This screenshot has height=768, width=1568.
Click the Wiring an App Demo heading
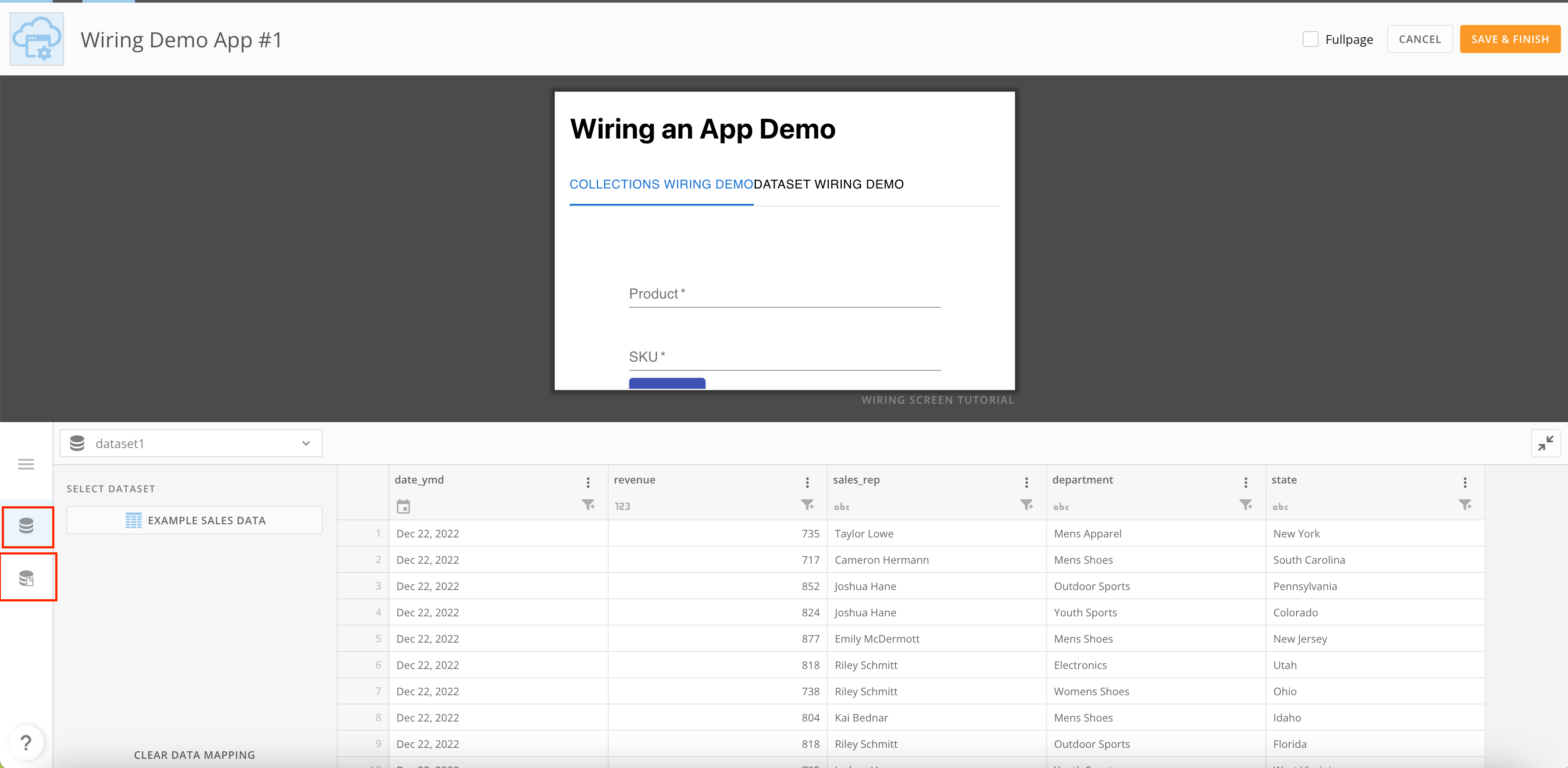(x=702, y=129)
